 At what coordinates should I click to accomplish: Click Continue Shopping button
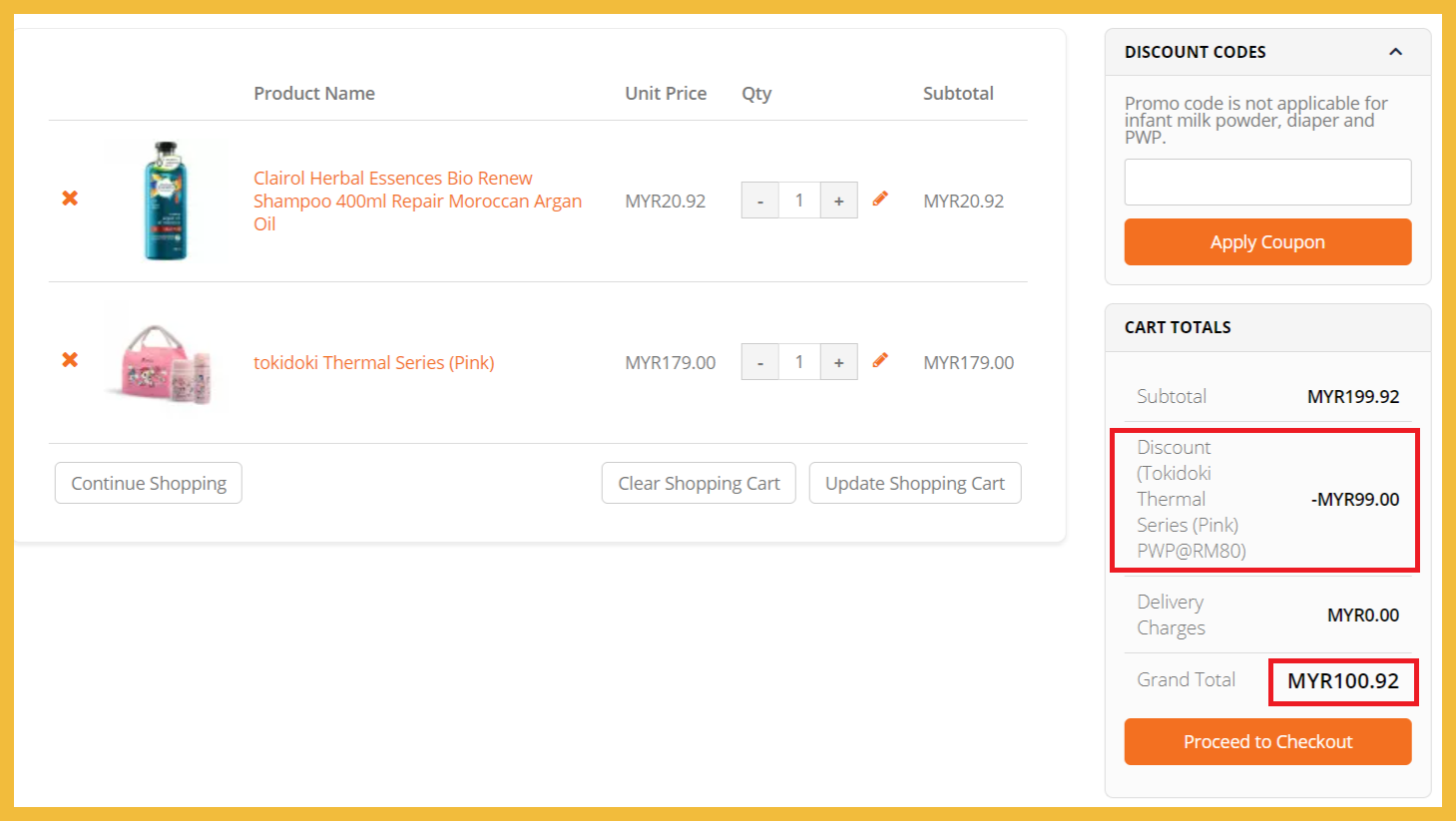[149, 483]
